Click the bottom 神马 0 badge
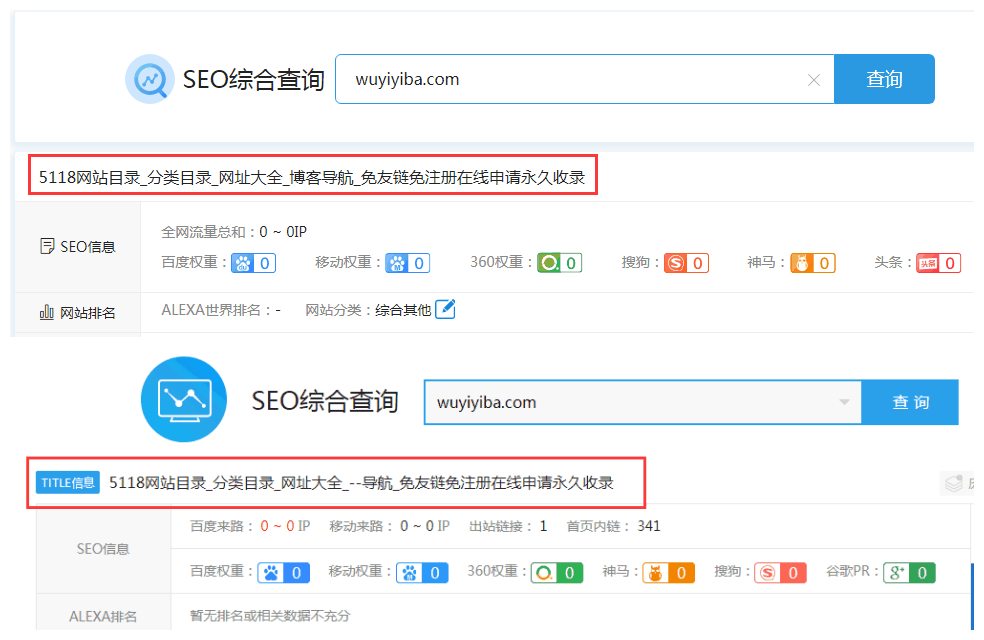The image size is (984, 640). point(668,572)
